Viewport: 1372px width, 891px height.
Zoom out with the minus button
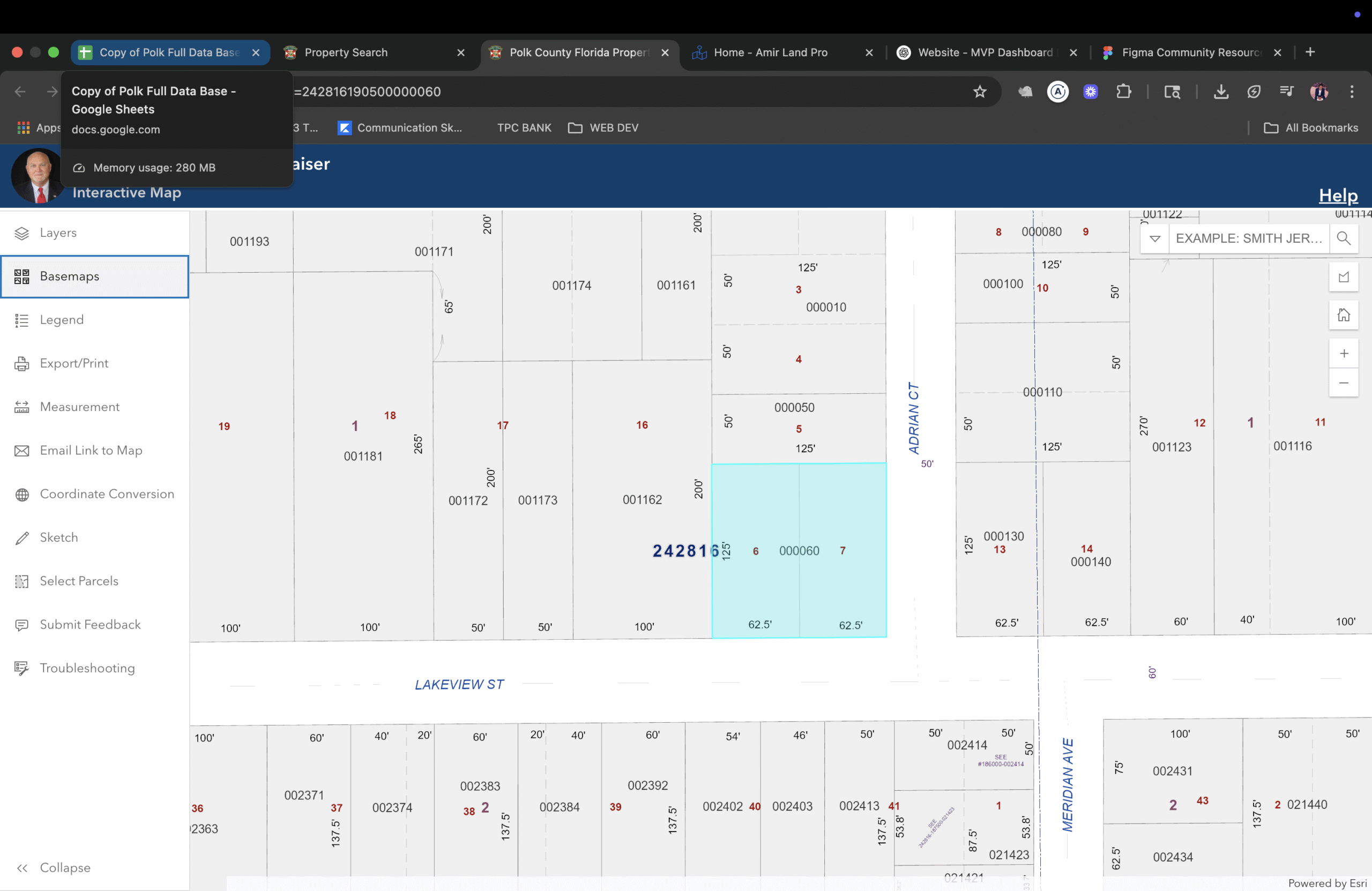point(1343,383)
